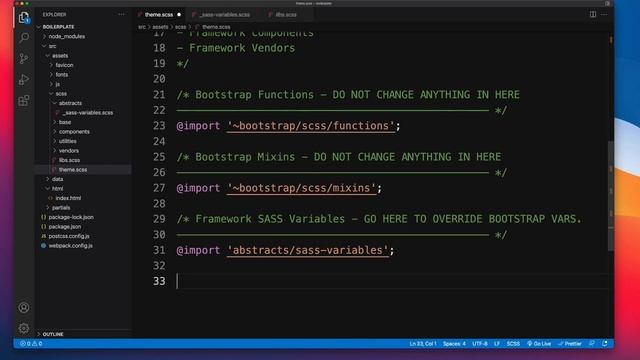Viewport: 640px width, 360px height.
Task: Open the Accounts menu icon
Action: tap(24, 307)
